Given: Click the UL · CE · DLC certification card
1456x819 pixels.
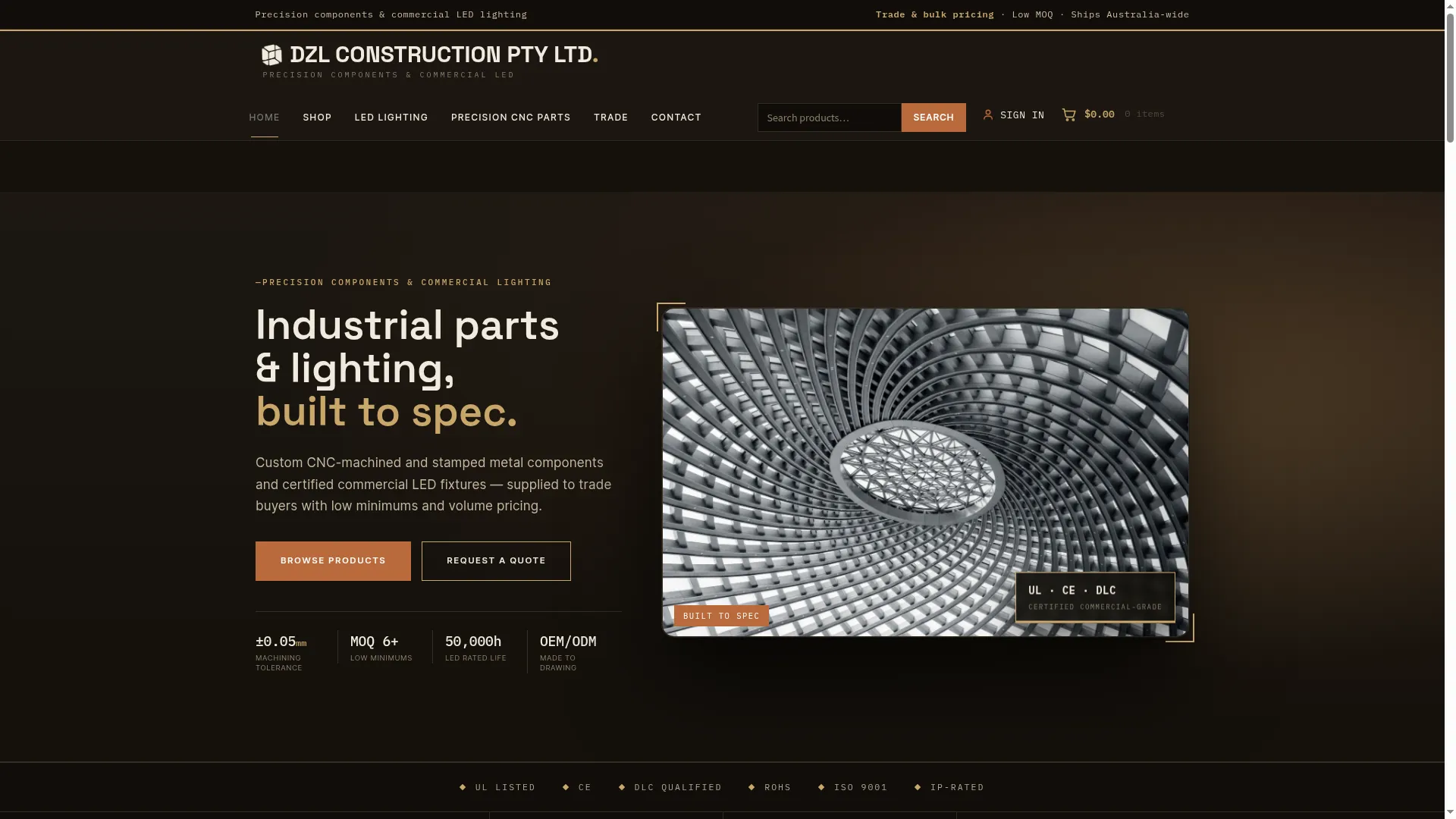Looking at the screenshot, I should point(1095,597).
